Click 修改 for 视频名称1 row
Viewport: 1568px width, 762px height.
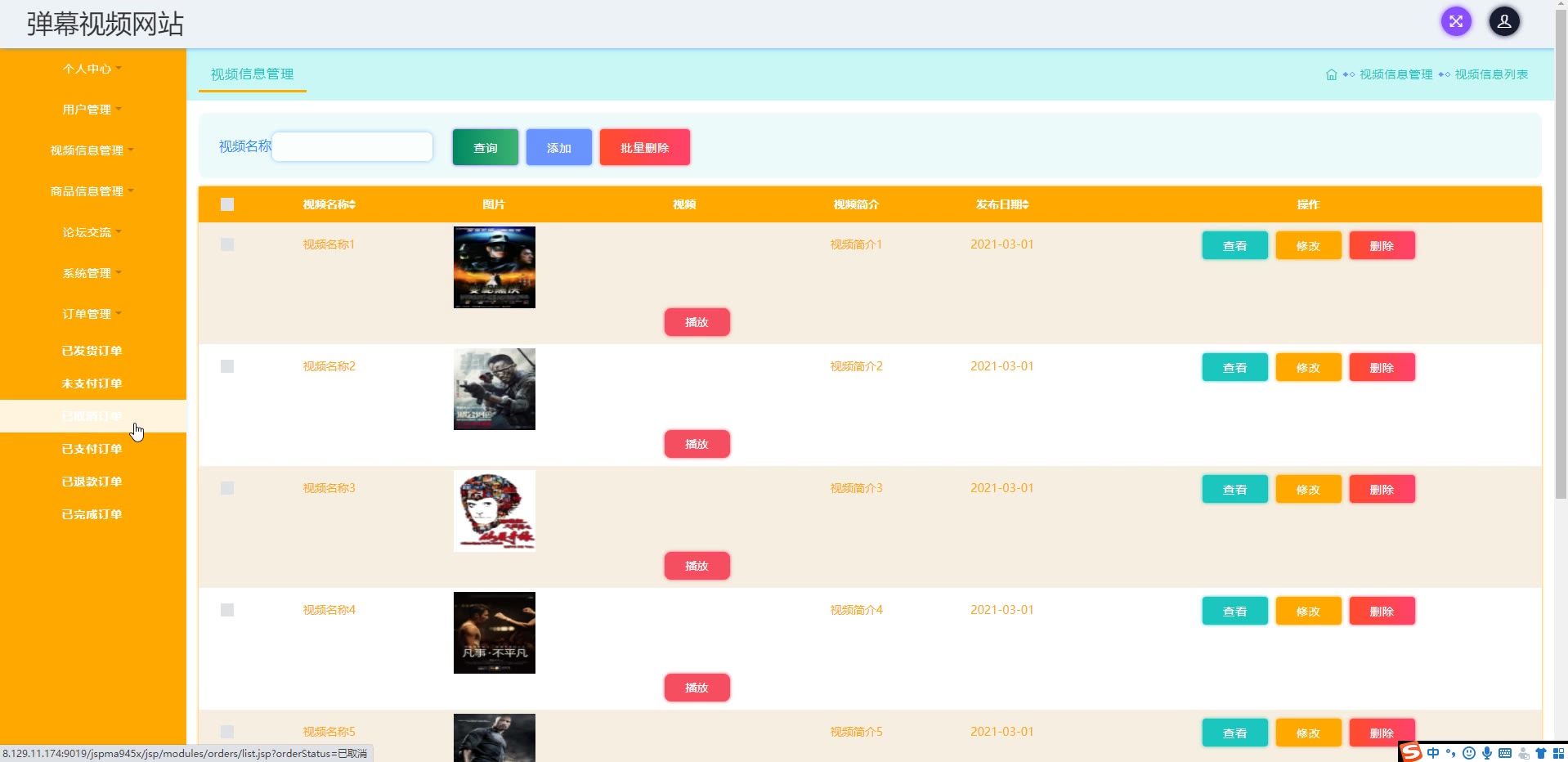1308,245
